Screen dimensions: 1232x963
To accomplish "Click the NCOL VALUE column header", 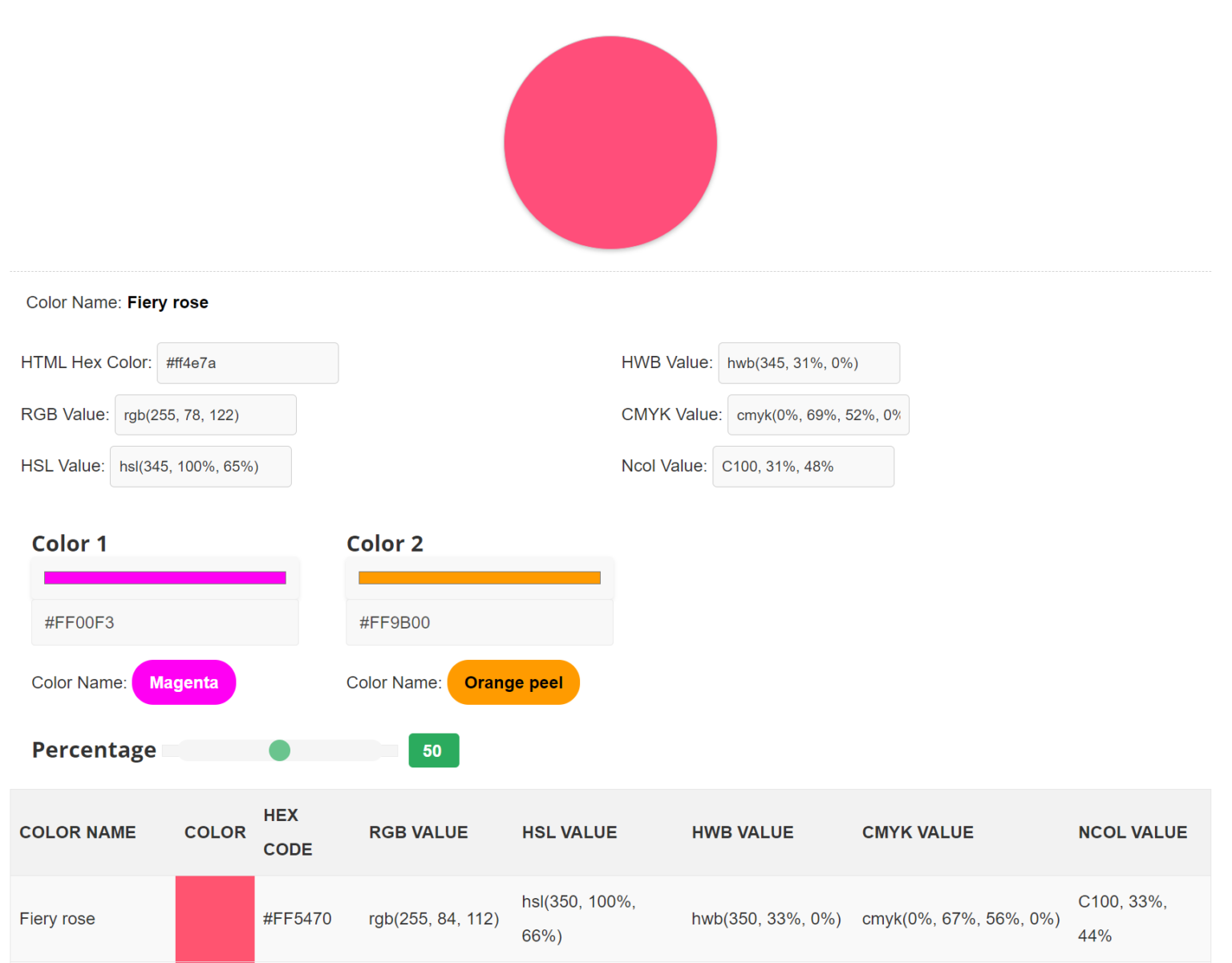I will (x=1133, y=832).
